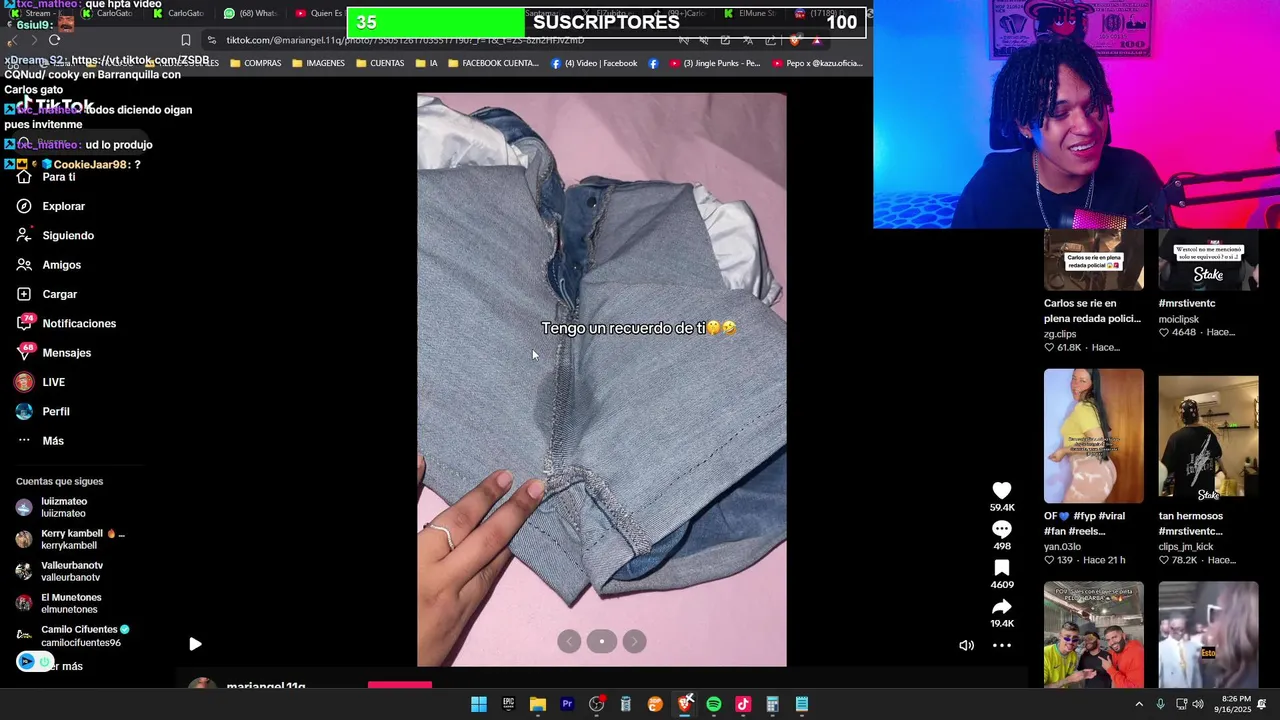Click the microphone tray icon

1160,704
